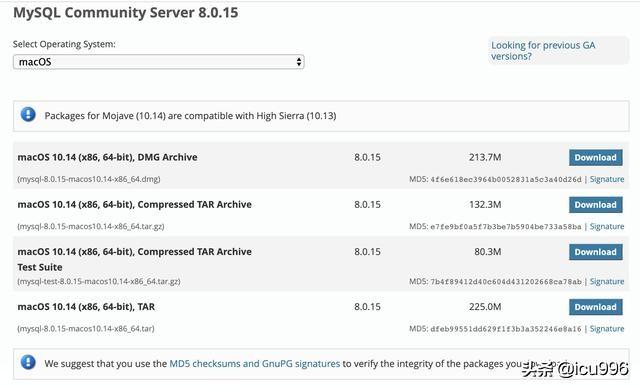Select filename (mysql-8.0.15-macos10.14-x86_64.tar)

coord(86,329)
